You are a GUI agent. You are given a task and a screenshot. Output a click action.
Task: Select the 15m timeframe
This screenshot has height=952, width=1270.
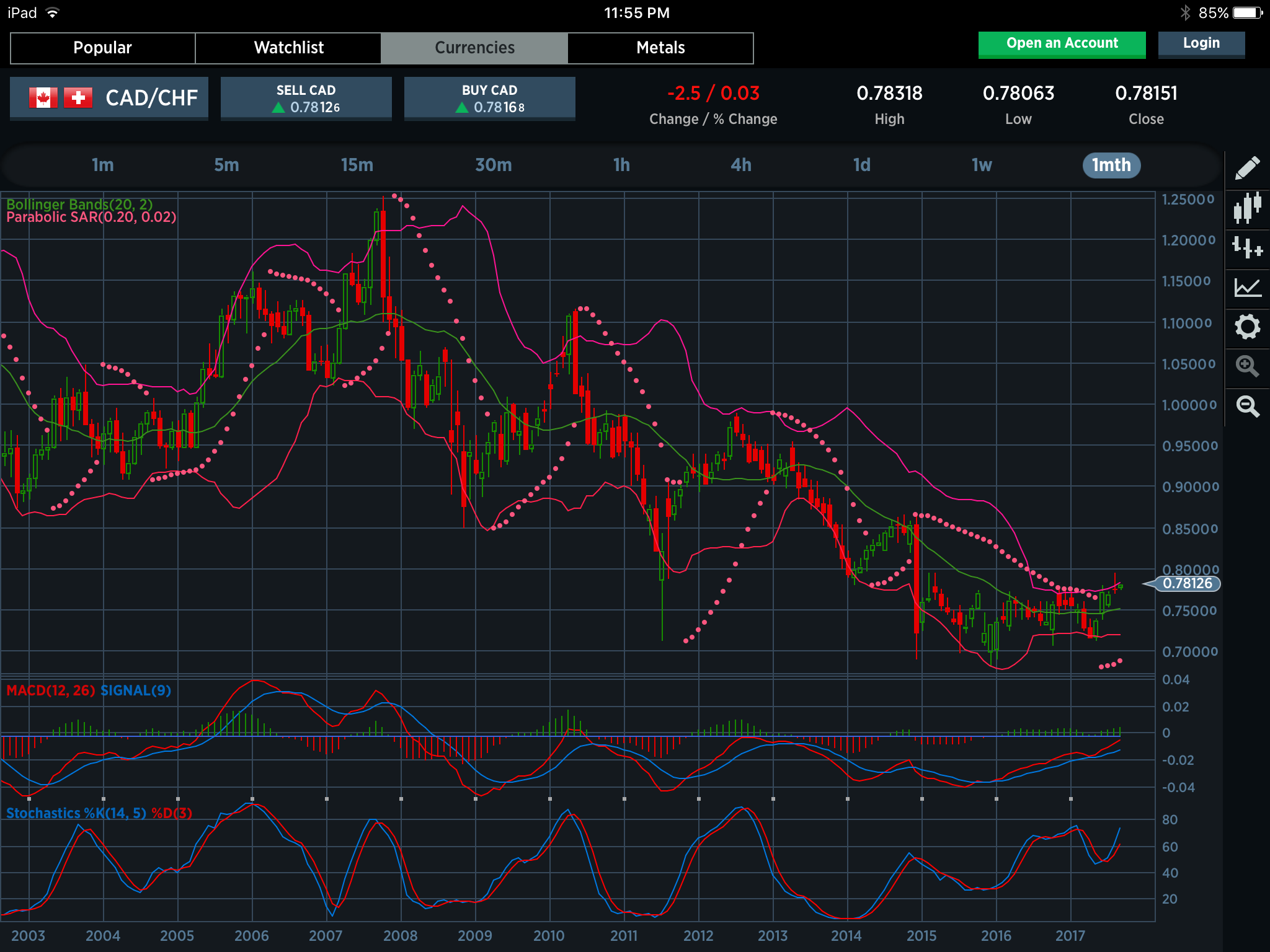pos(357,165)
